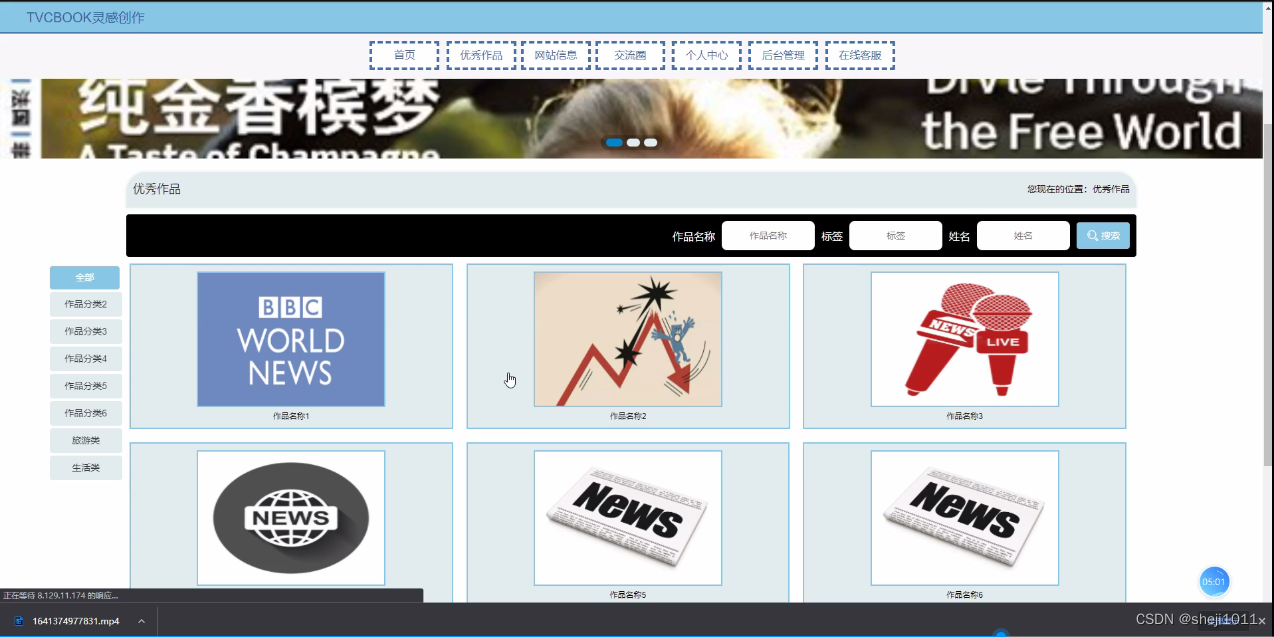The width and height of the screenshot is (1274, 637).
Task: Open the 个人中心 tab
Action: [706, 55]
